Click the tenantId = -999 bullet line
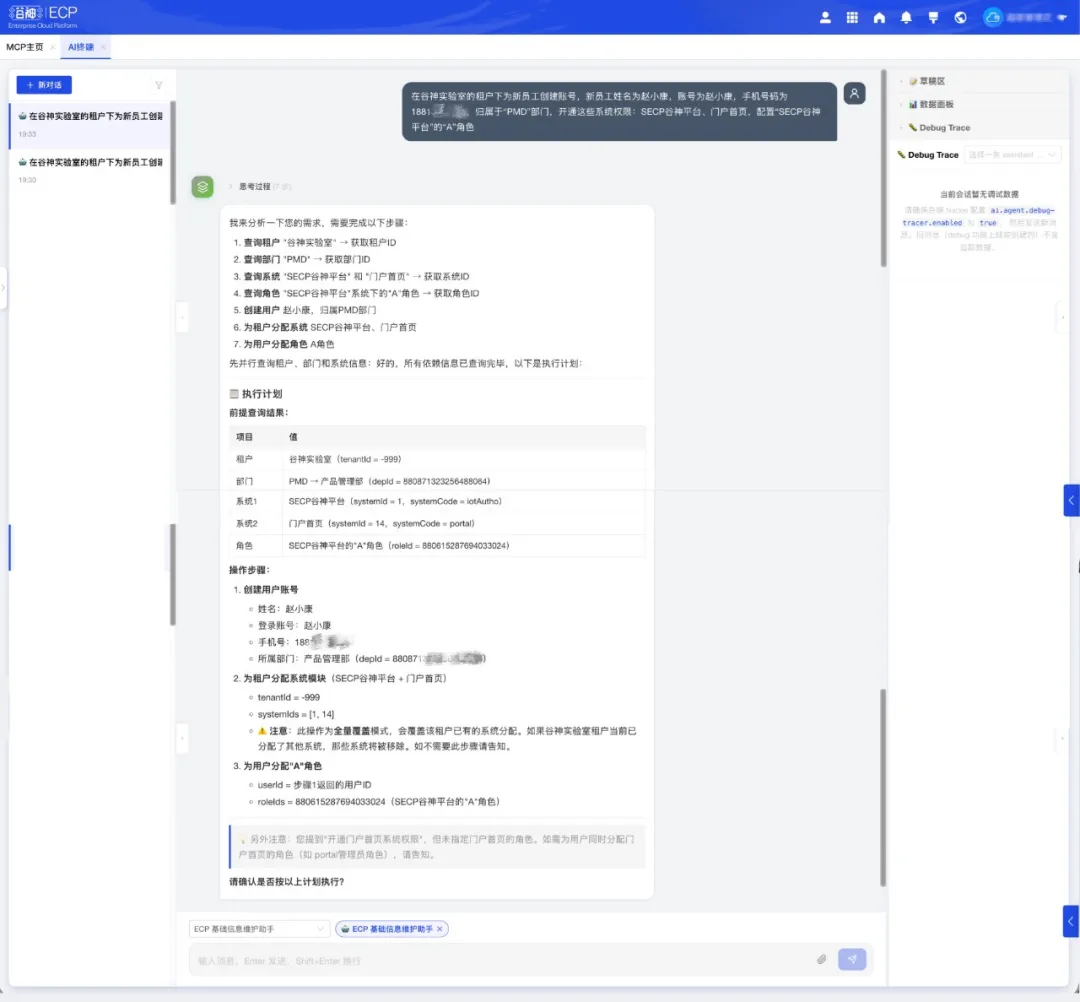The image size is (1080, 1002). (289, 698)
